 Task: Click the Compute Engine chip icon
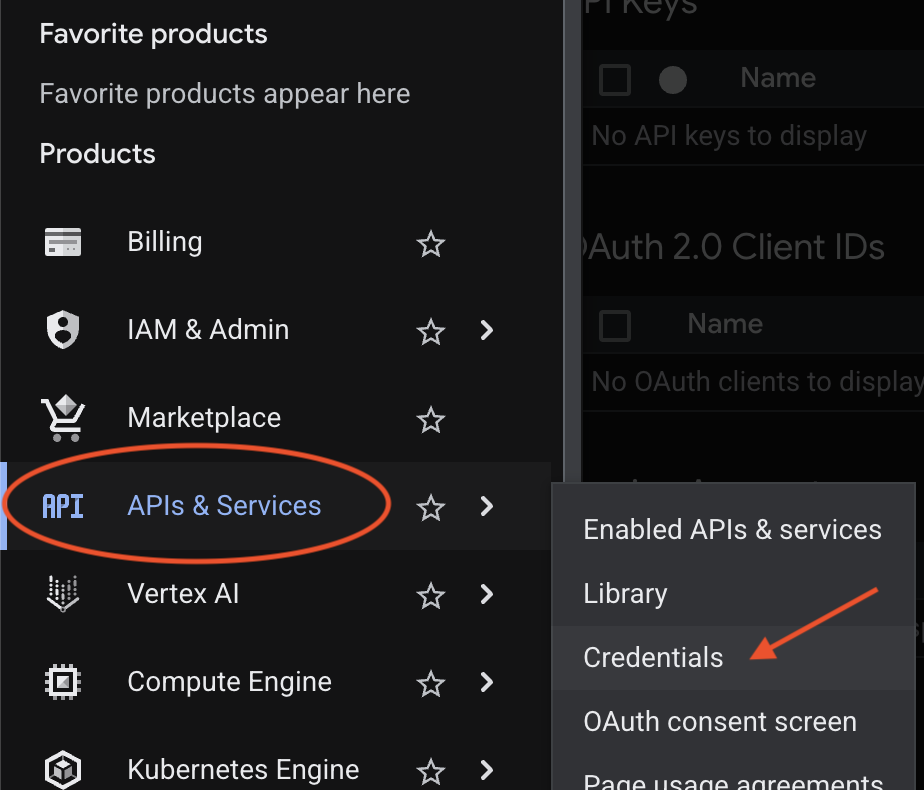pos(62,681)
